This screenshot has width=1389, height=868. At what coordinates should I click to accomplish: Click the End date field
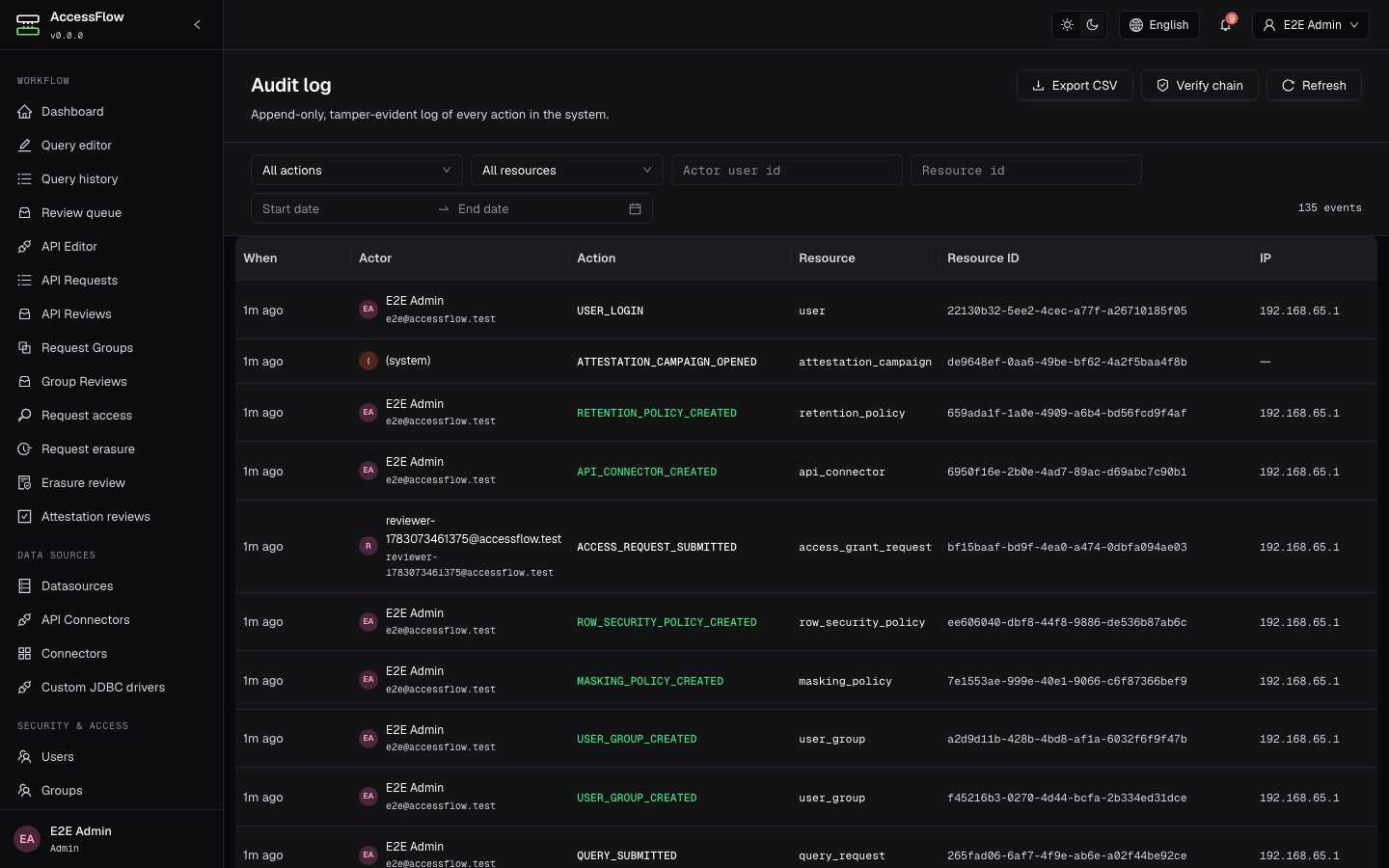click(538, 208)
